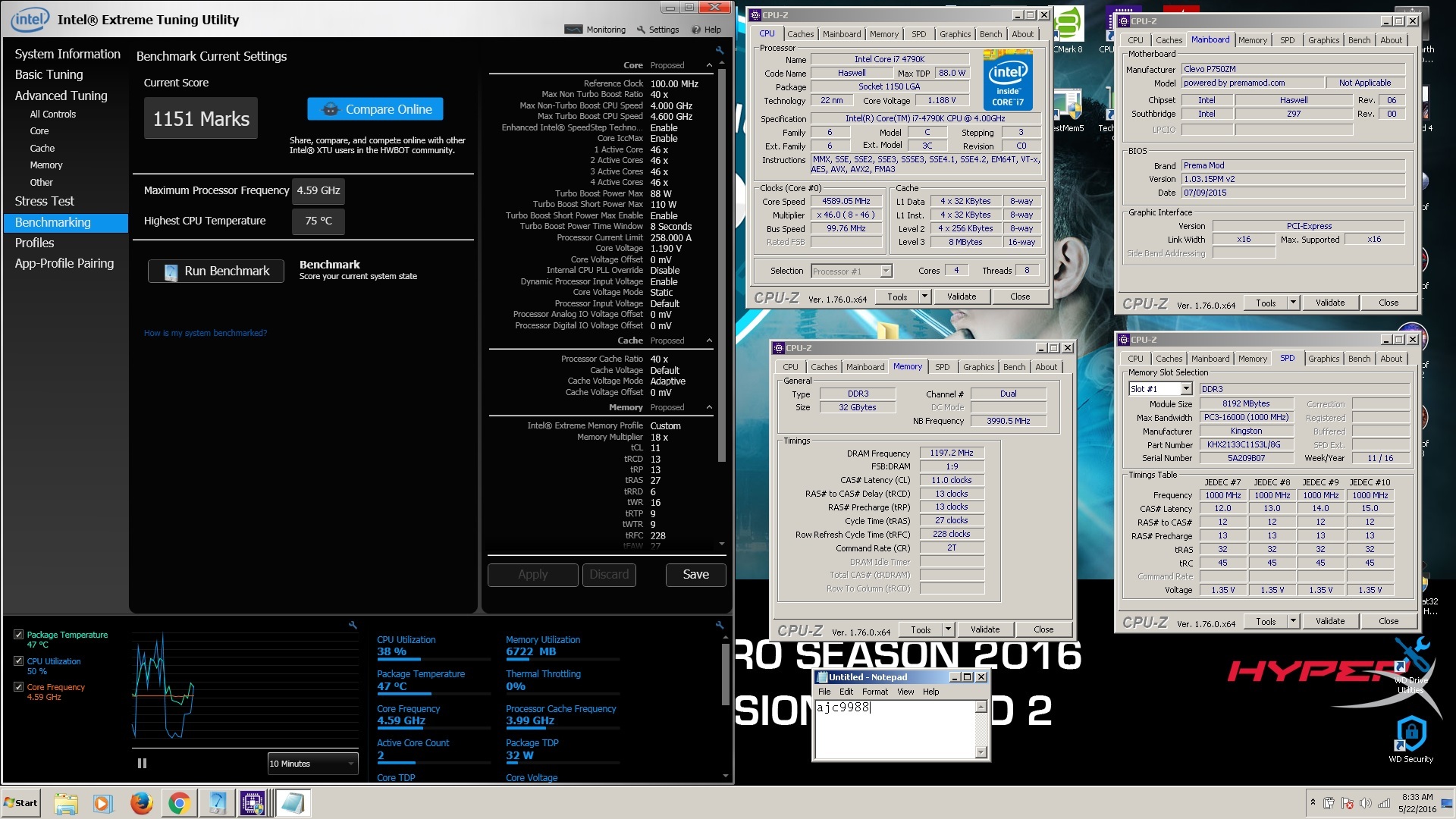Click Validate in CPU-Z Mainboard window
The width and height of the screenshot is (1456, 819).
tap(1330, 303)
